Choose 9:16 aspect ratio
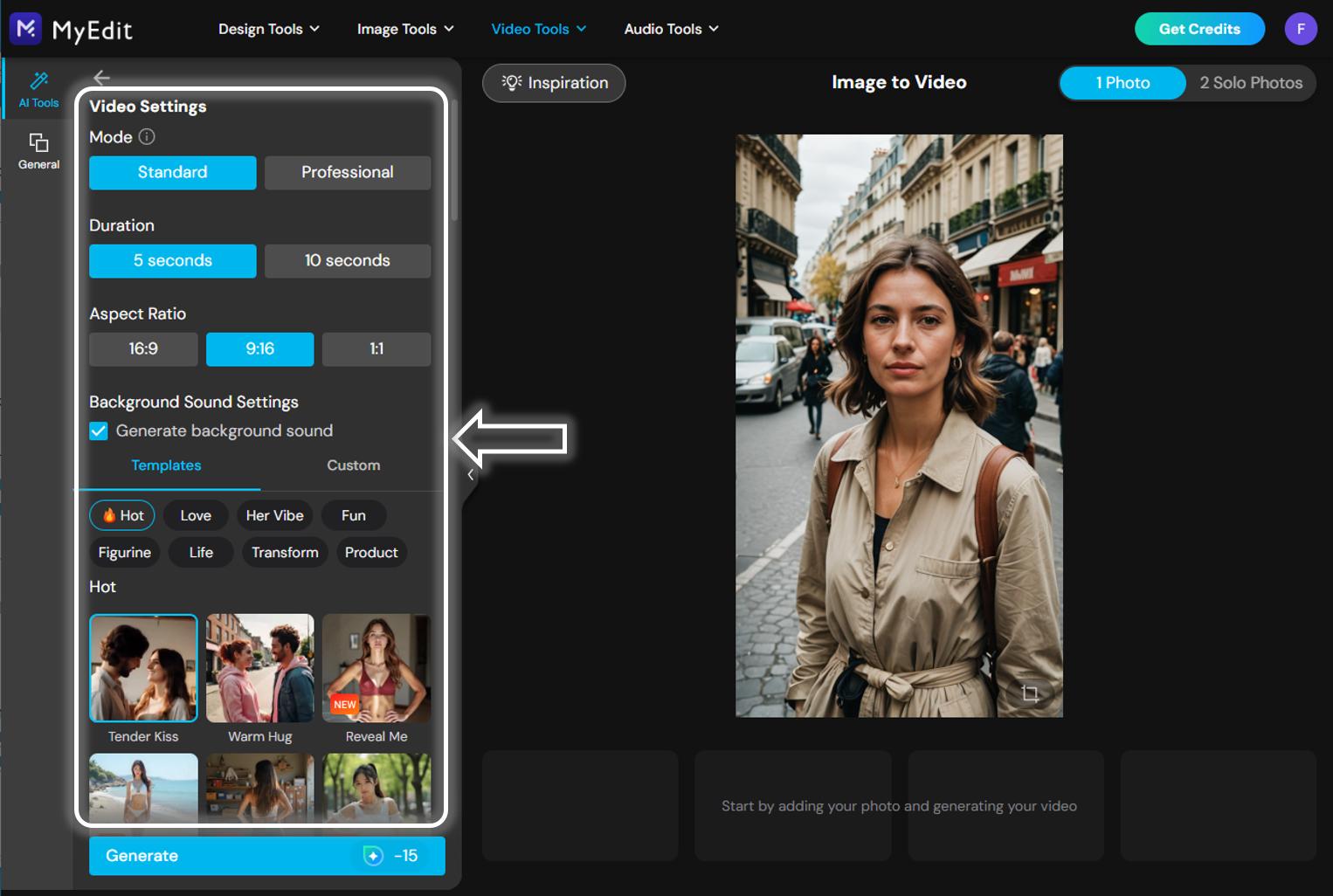1333x896 pixels. 259,349
